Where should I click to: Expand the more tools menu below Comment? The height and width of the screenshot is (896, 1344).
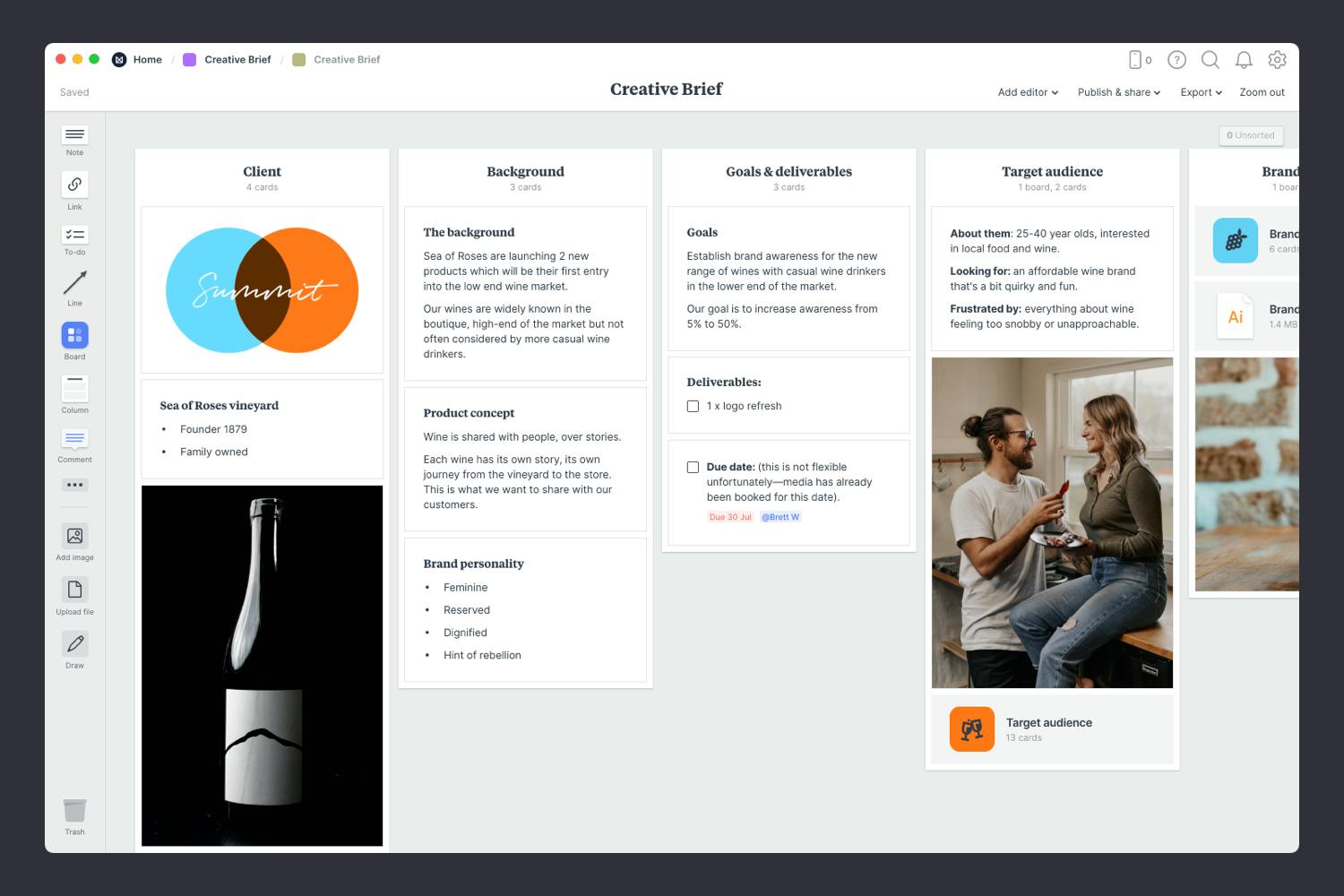[x=74, y=485]
